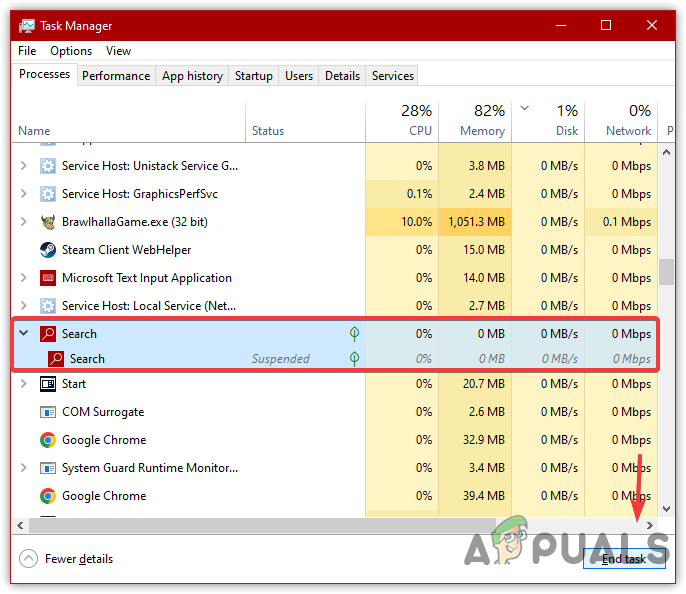Expand the BrawlhallaGame.exe process group
Viewport: 686px width, 594px height.
[24, 222]
